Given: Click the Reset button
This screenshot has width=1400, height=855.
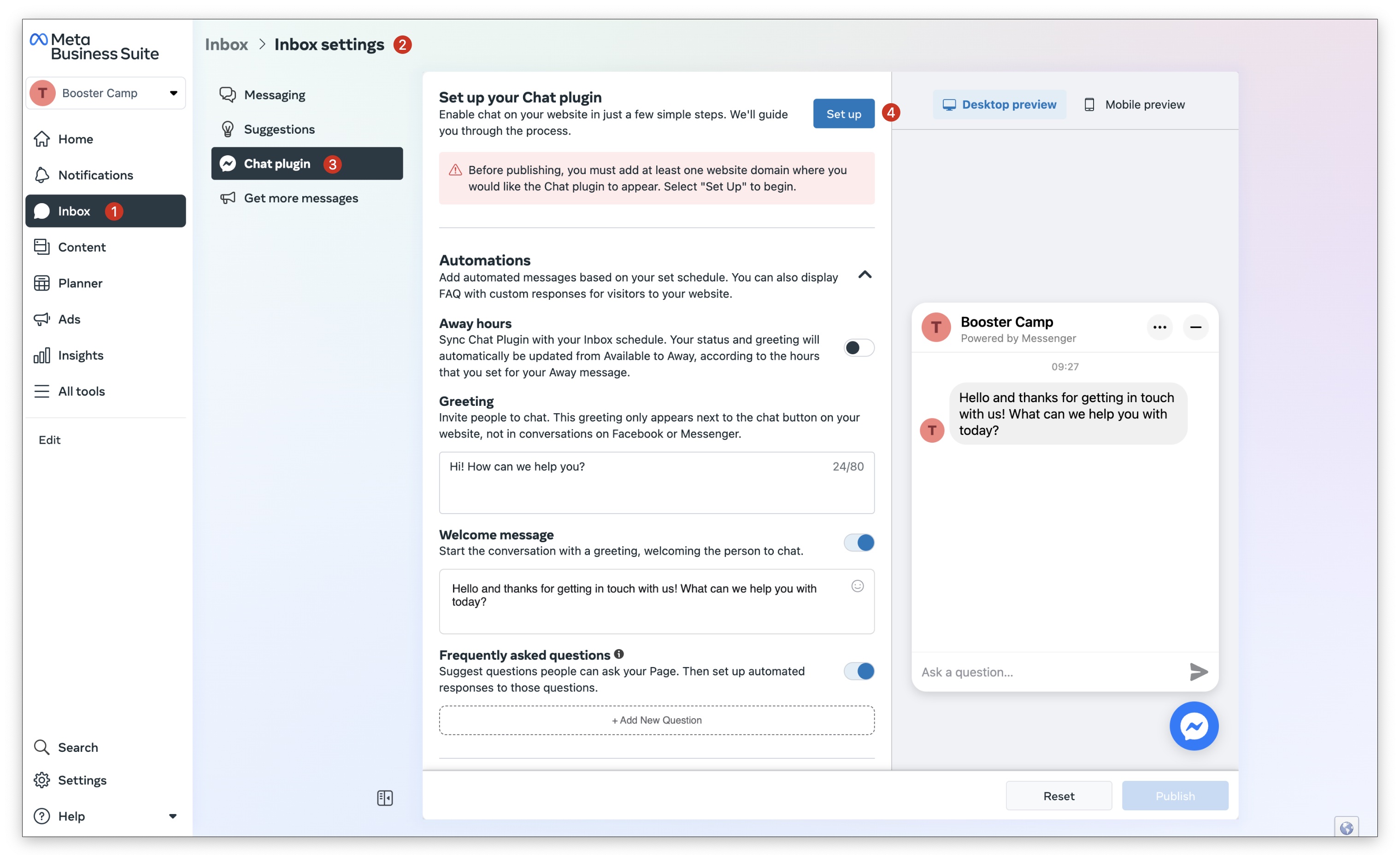Looking at the screenshot, I should click(x=1058, y=796).
